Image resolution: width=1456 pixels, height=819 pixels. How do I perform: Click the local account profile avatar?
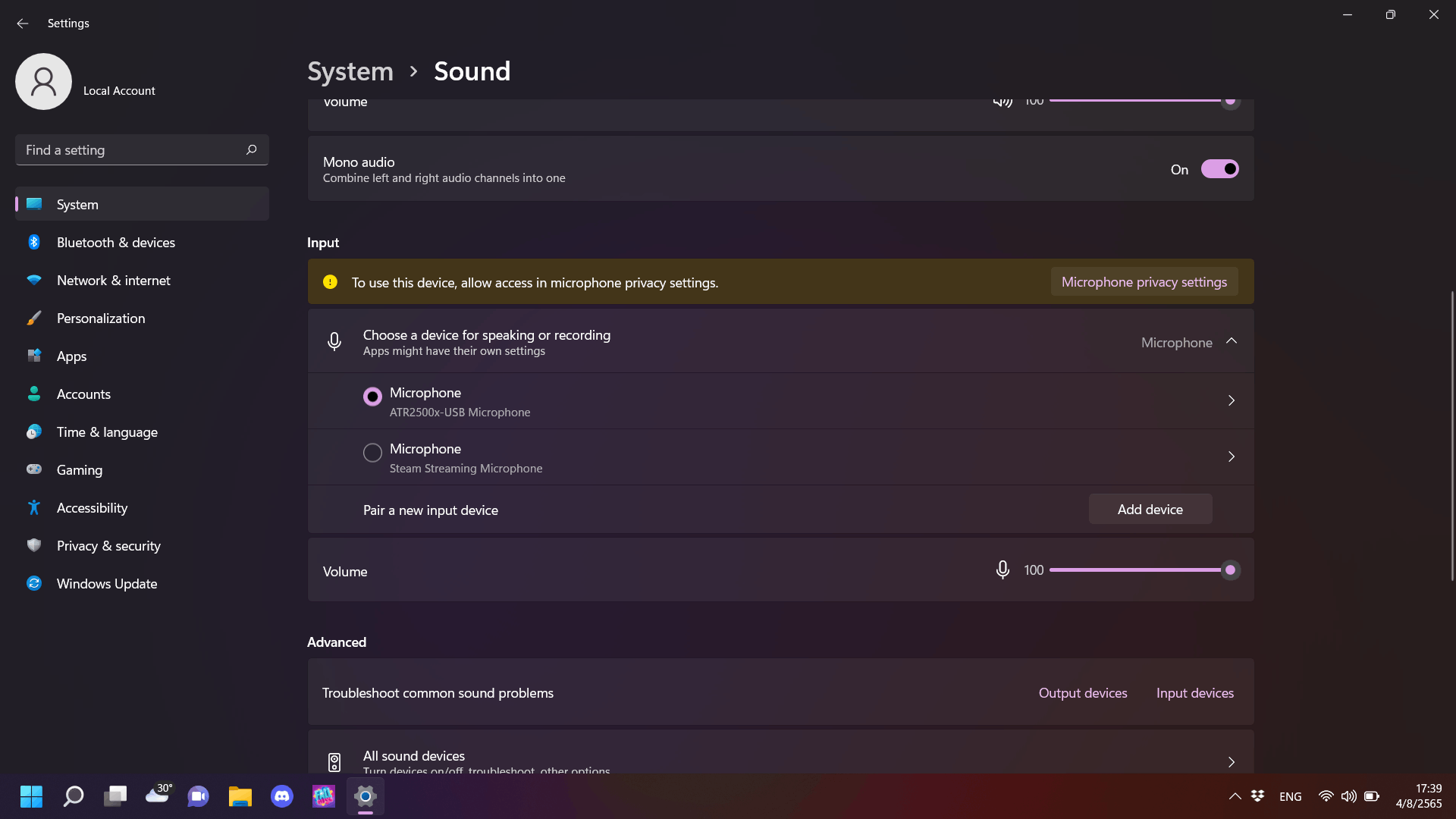coord(43,81)
